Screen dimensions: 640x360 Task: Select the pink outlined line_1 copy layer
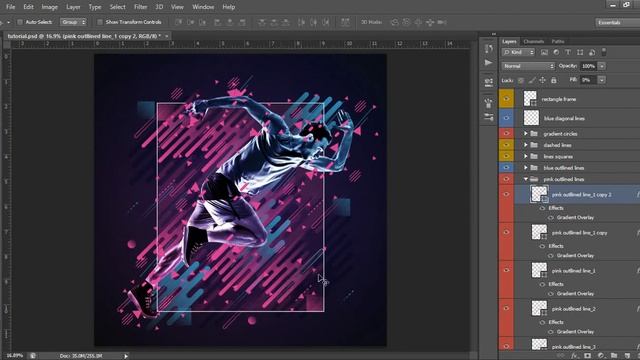(x=579, y=233)
